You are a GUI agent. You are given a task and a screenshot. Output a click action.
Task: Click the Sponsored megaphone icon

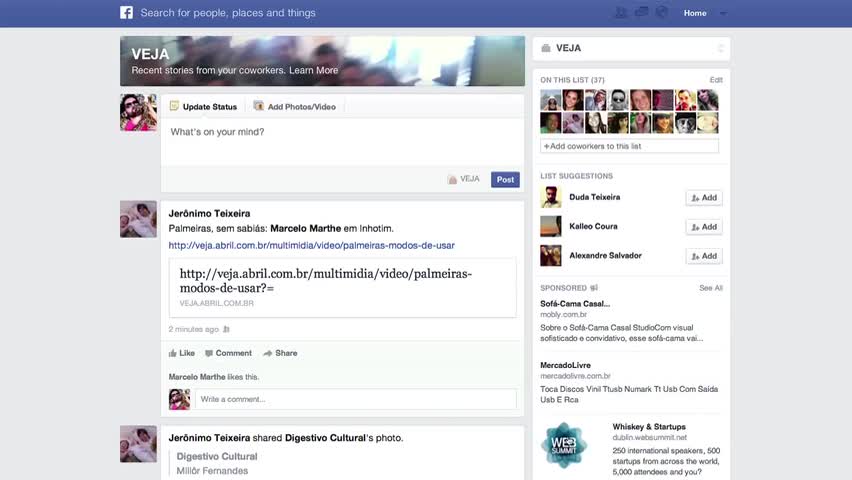[594, 288]
